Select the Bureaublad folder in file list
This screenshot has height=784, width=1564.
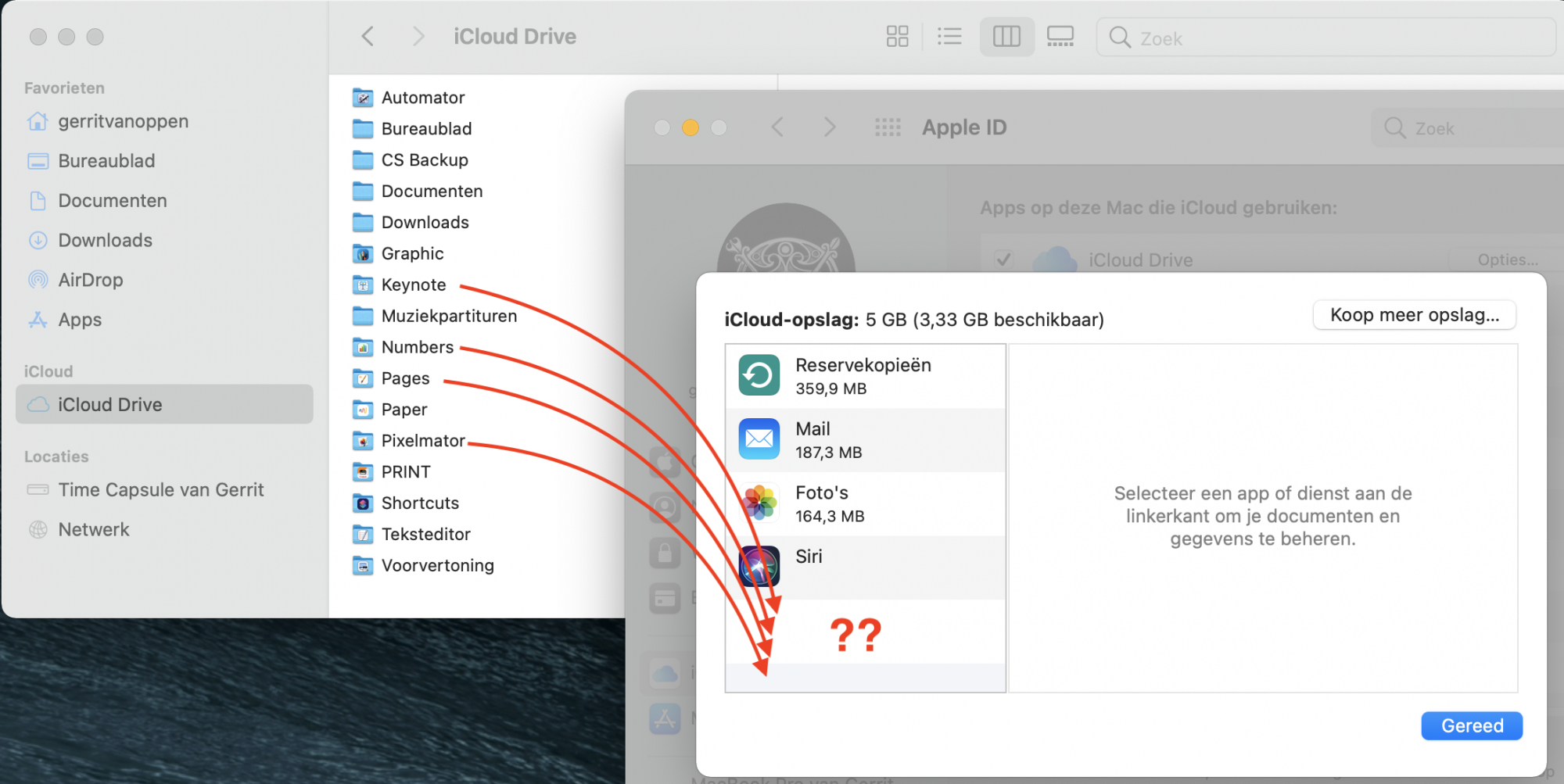(412, 128)
